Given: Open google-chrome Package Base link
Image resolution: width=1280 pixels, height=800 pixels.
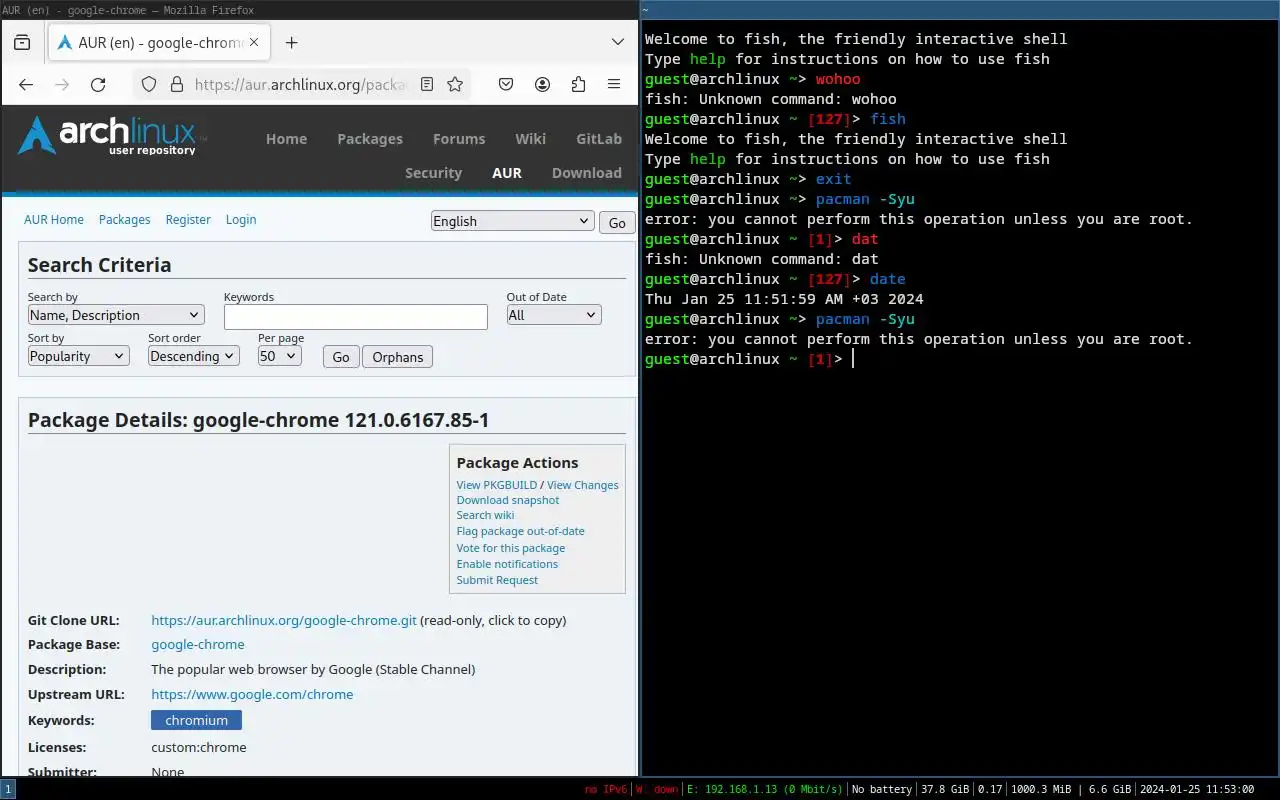Looking at the screenshot, I should (198, 645).
